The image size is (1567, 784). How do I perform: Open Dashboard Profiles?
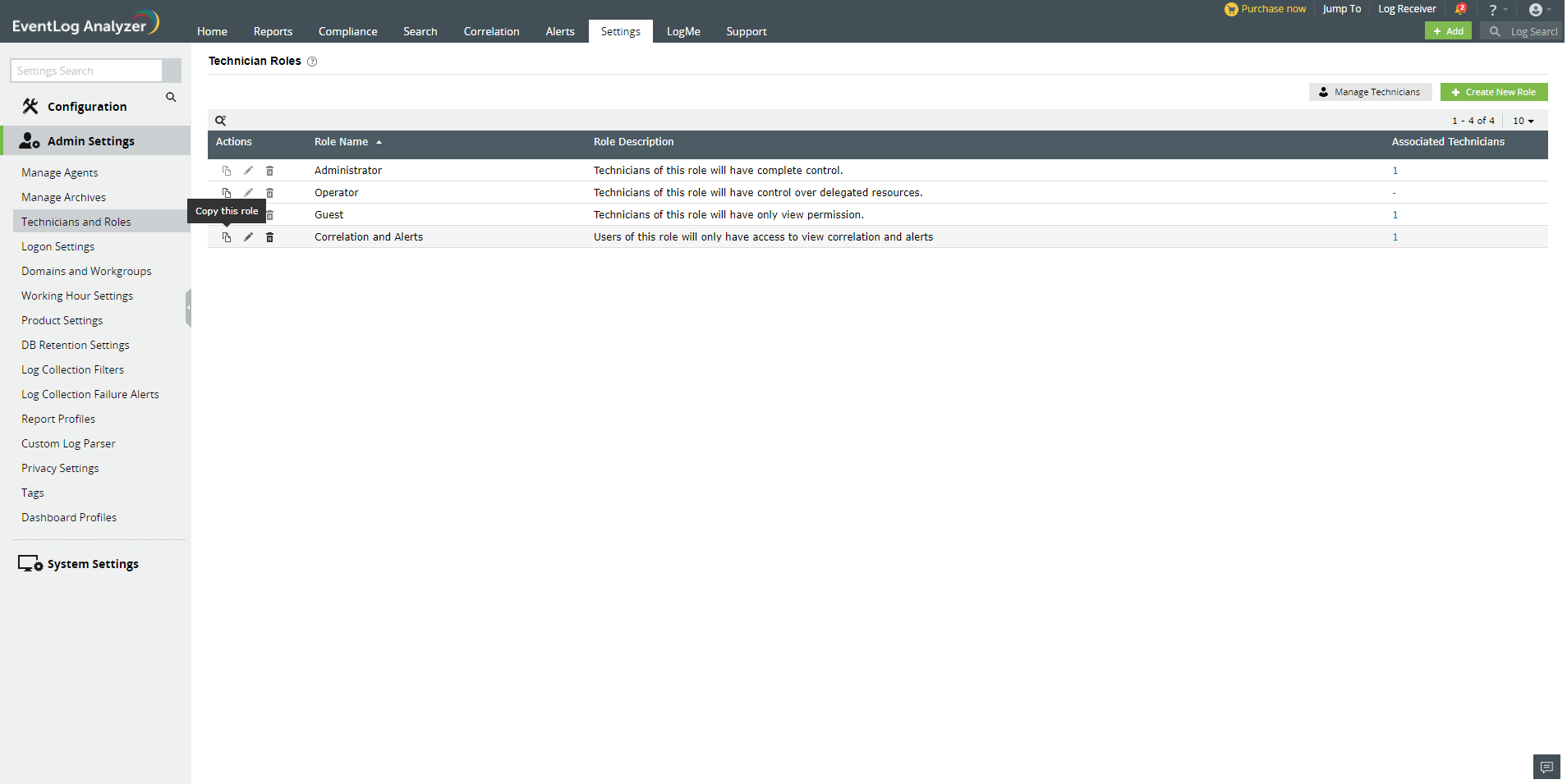[69, 517]
